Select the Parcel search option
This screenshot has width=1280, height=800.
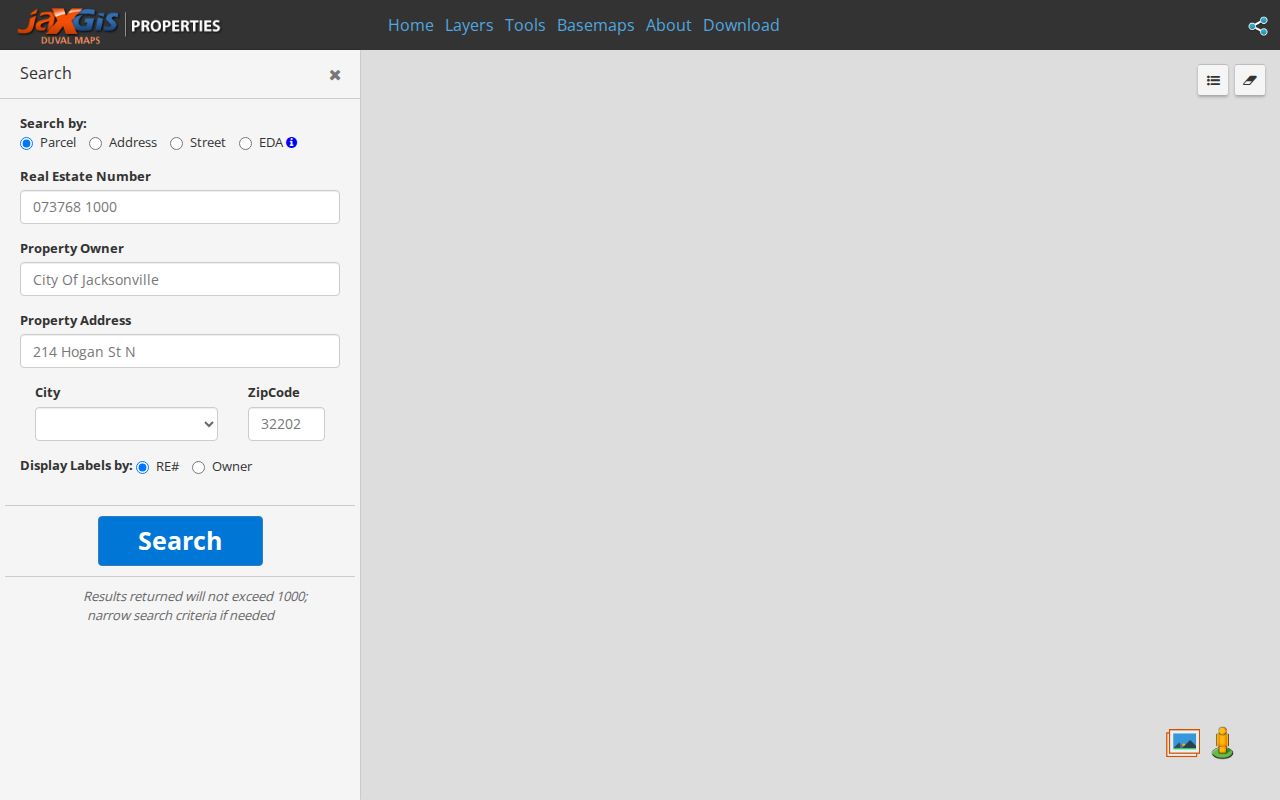(x=27, y=143)
